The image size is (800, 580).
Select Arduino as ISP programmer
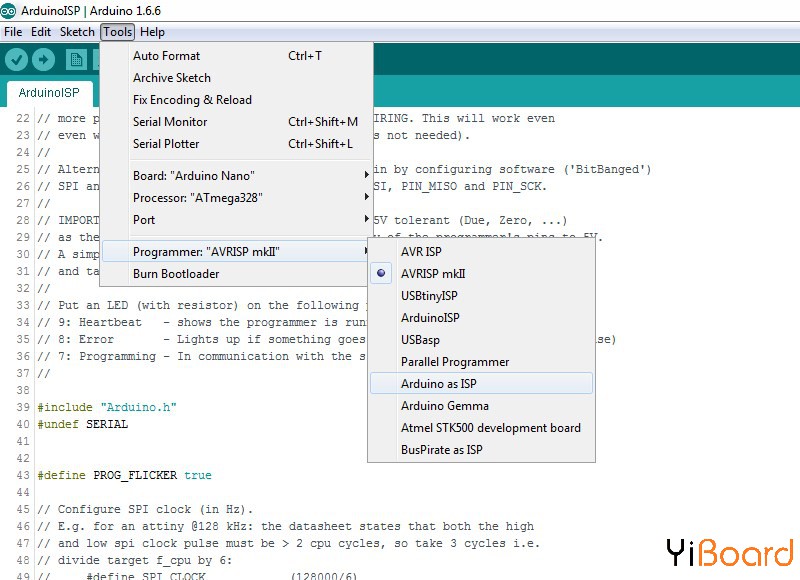click(x=481, y=384)
